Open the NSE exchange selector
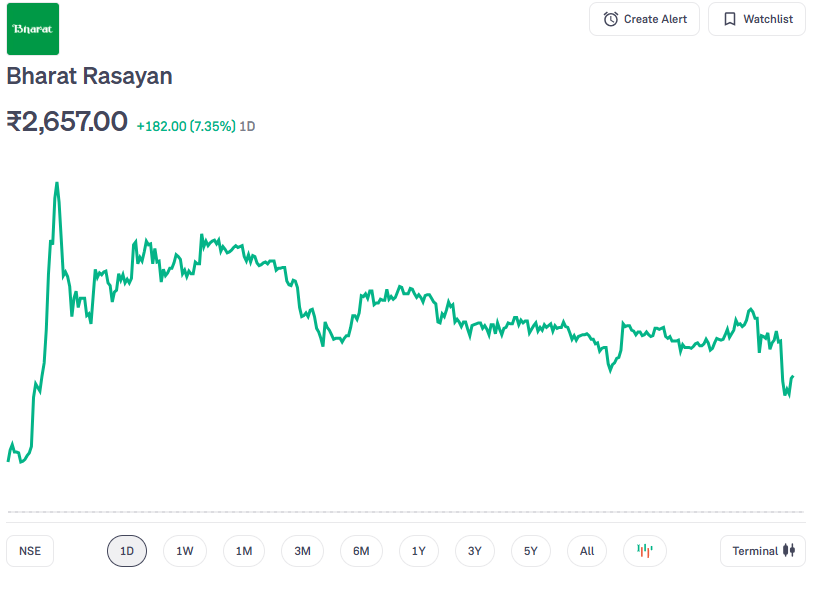Viewport: 826px width, 599px height. click(x=30, y=551)
